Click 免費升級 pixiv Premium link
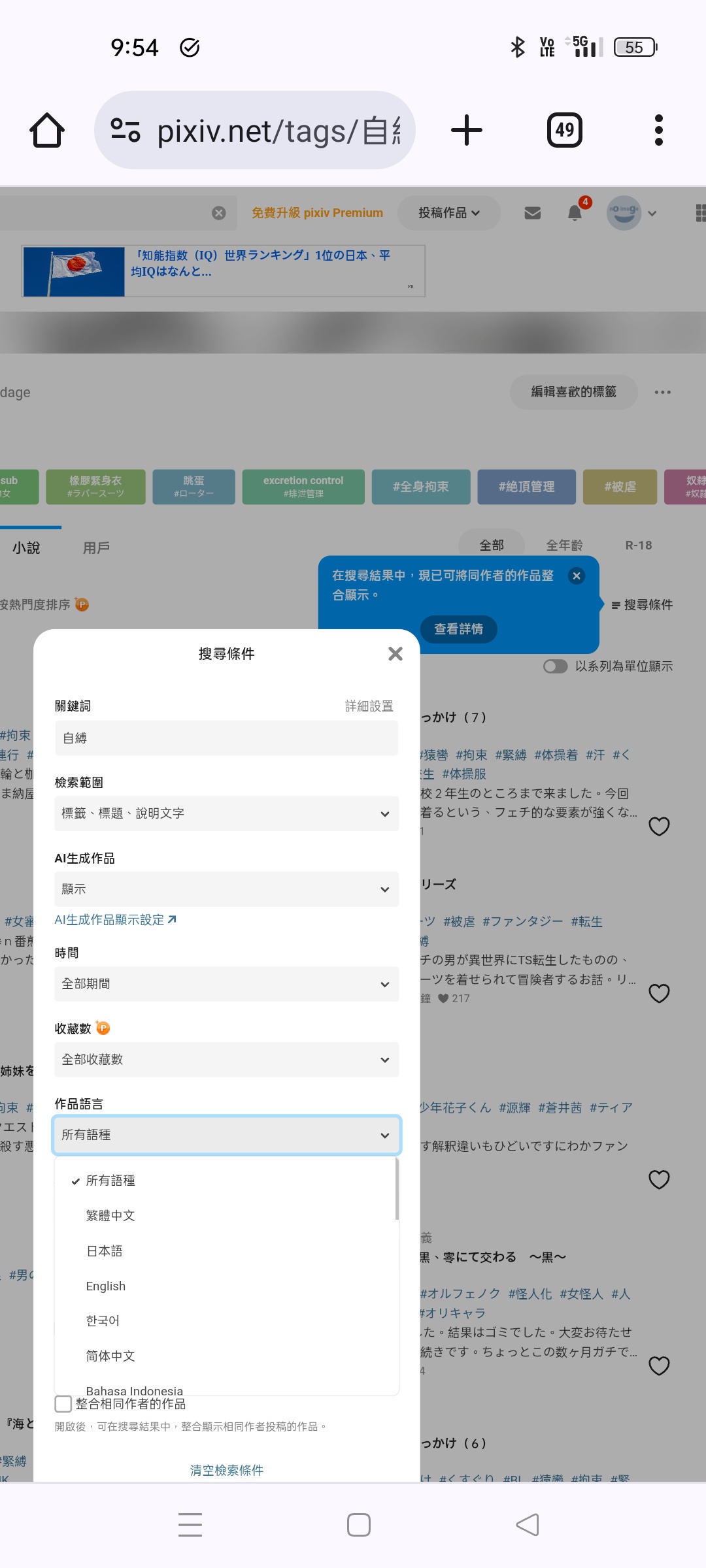The image size is (706, 1568). click(x=317, y=213)
